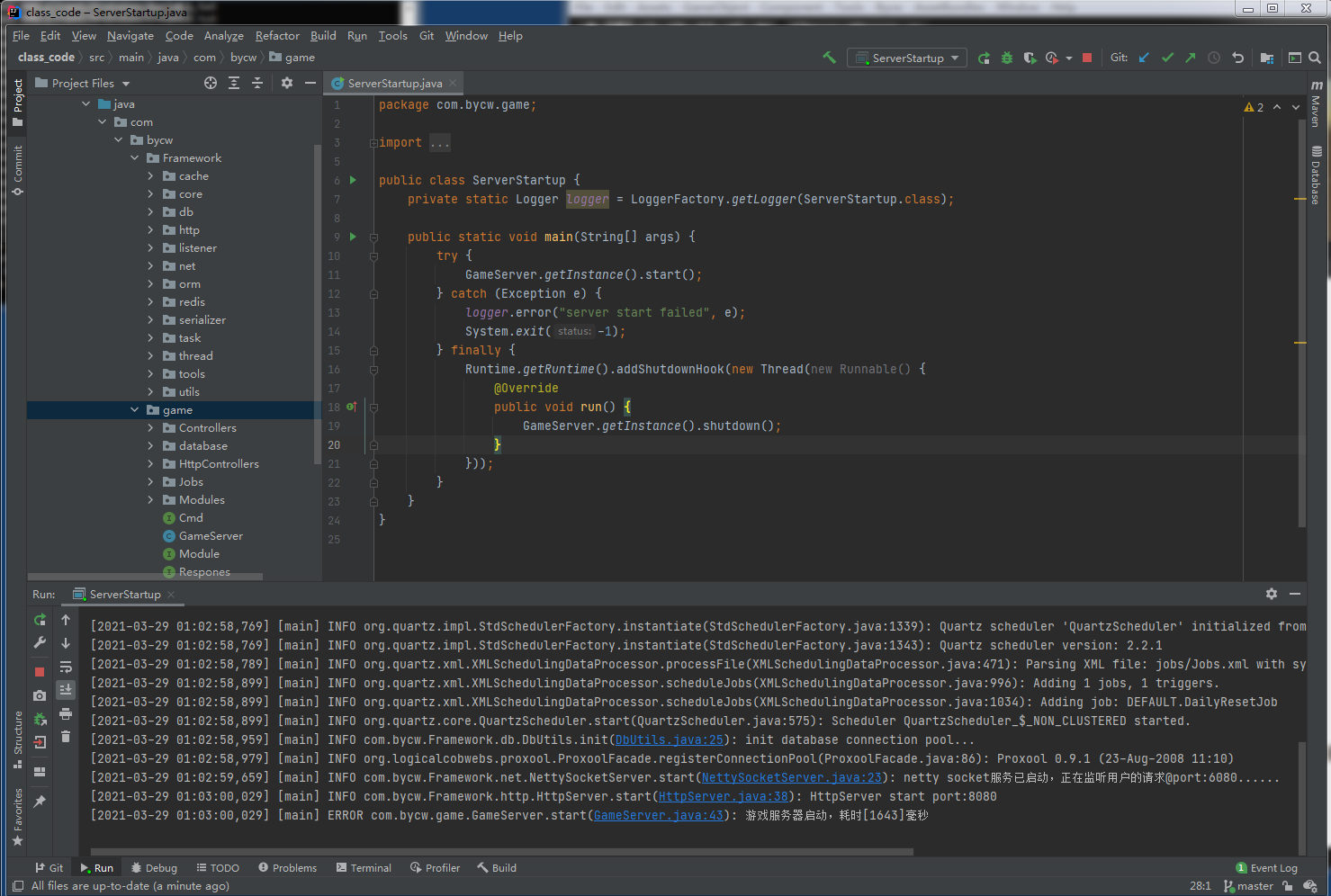The height and width of the screenshot is (896, 1331).
Task: Open the Tools menu
Action: (x=392, y=36)
